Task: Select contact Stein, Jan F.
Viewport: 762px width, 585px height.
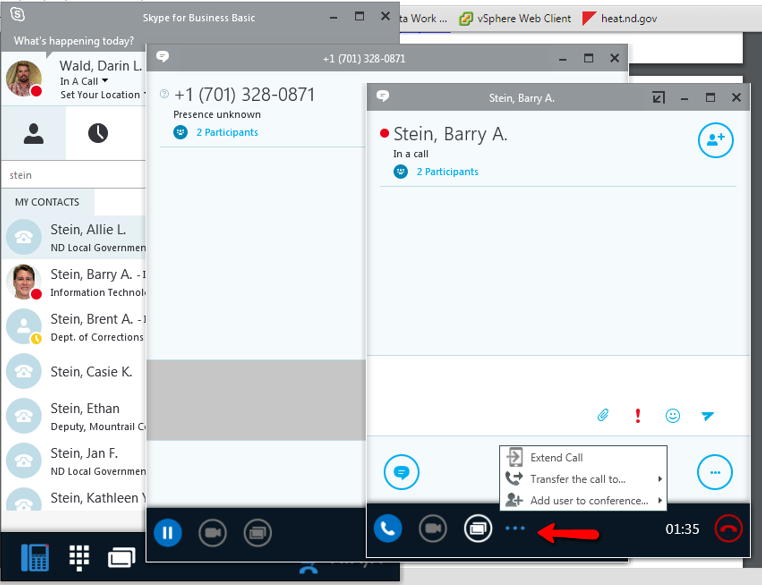Action: click(73, 461)
